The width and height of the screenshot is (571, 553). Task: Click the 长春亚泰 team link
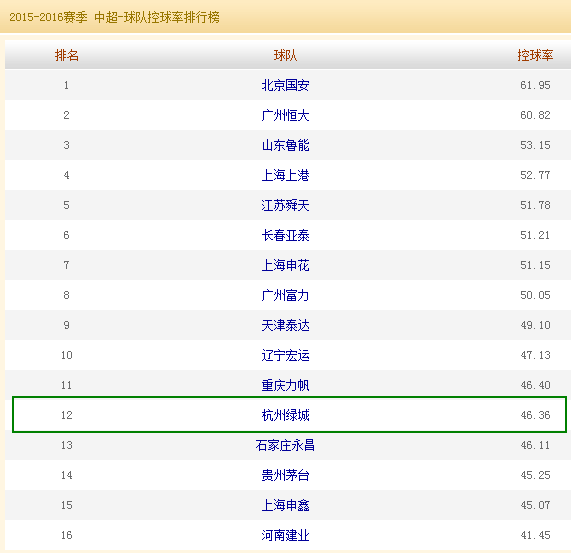click(285, 235)
